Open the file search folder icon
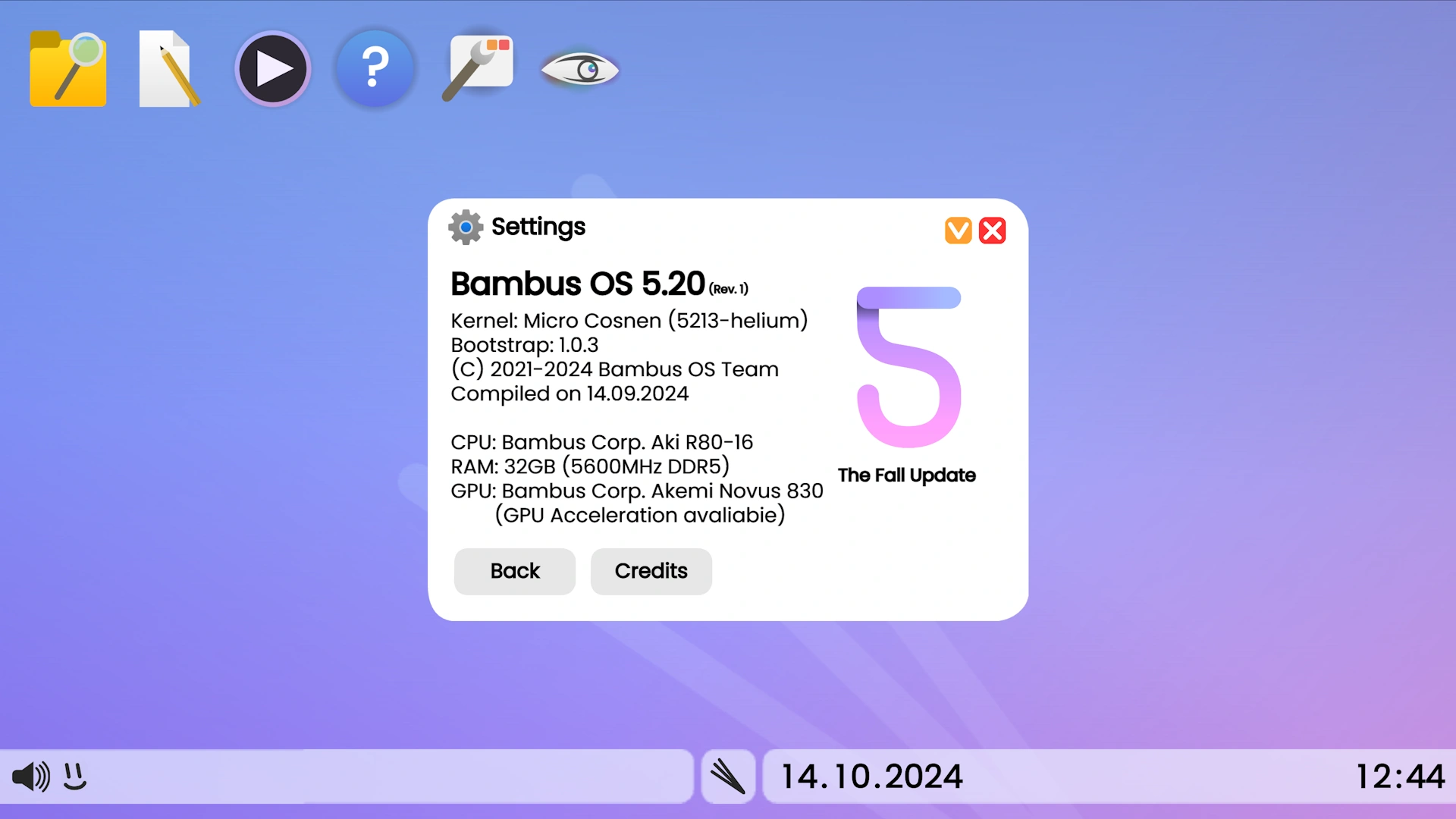The image size is (1456, 819). [x=67, y=69]
